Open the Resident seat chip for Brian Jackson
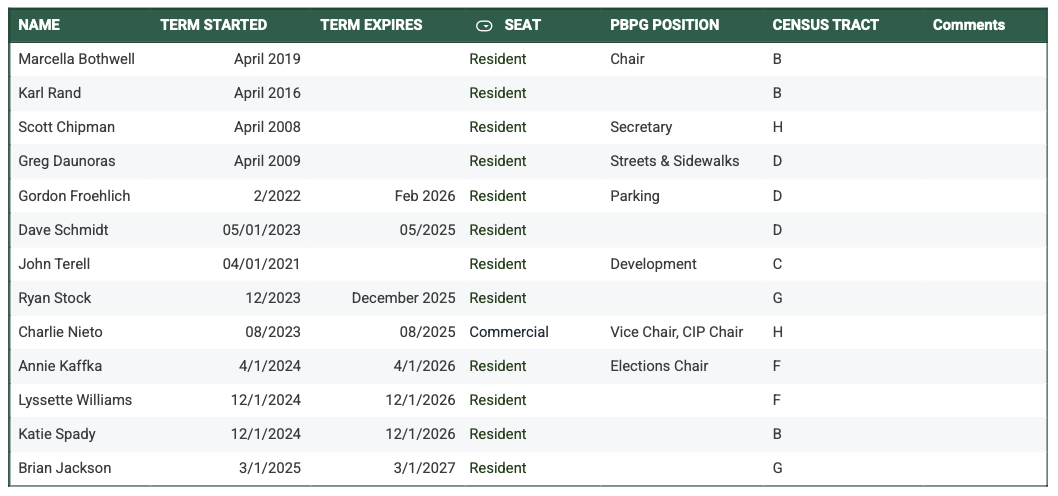Screen dimensions: 1058x496 pos(498,468)
